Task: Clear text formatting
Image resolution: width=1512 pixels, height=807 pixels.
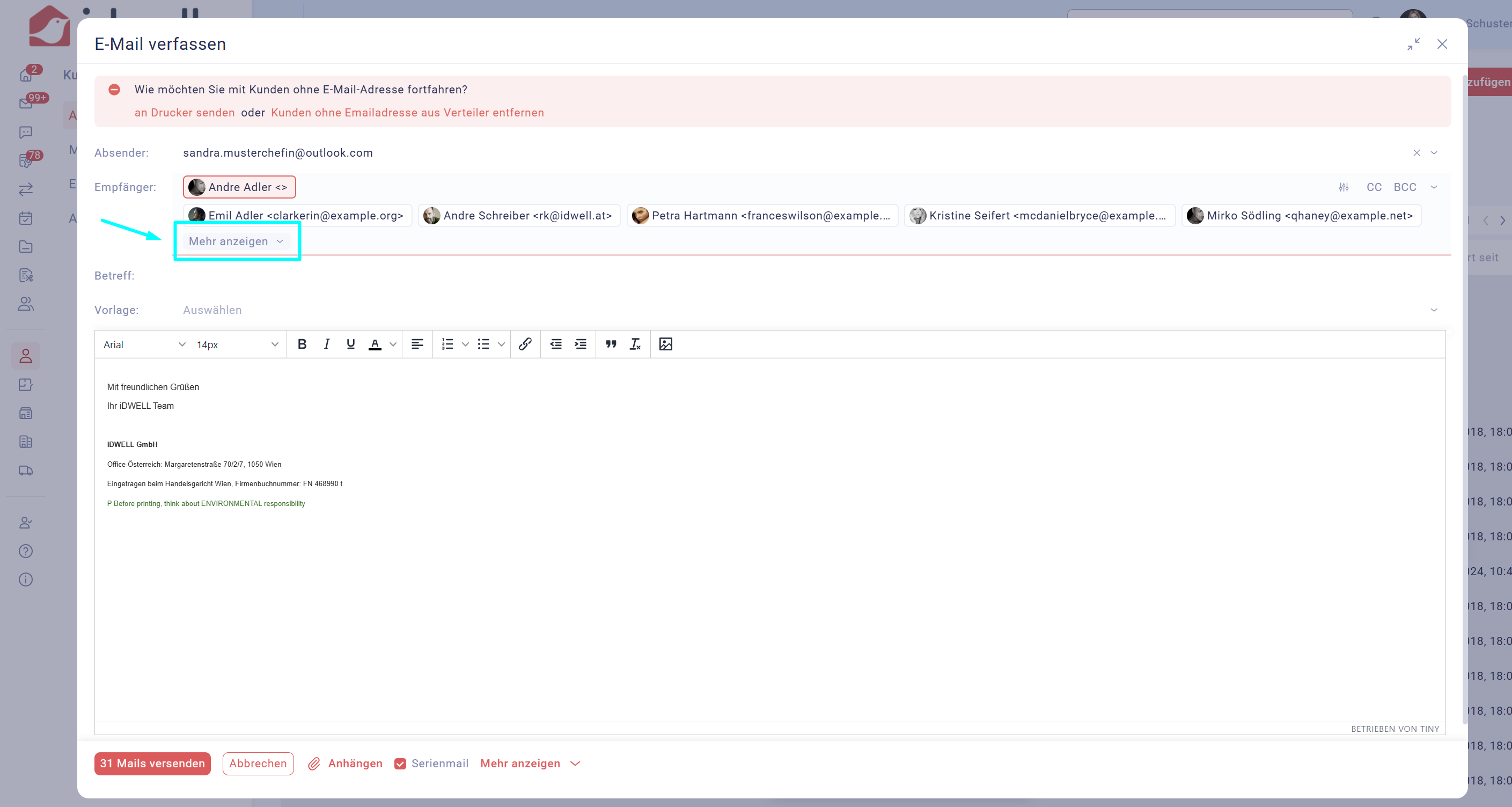Action: tap(635, 344)
